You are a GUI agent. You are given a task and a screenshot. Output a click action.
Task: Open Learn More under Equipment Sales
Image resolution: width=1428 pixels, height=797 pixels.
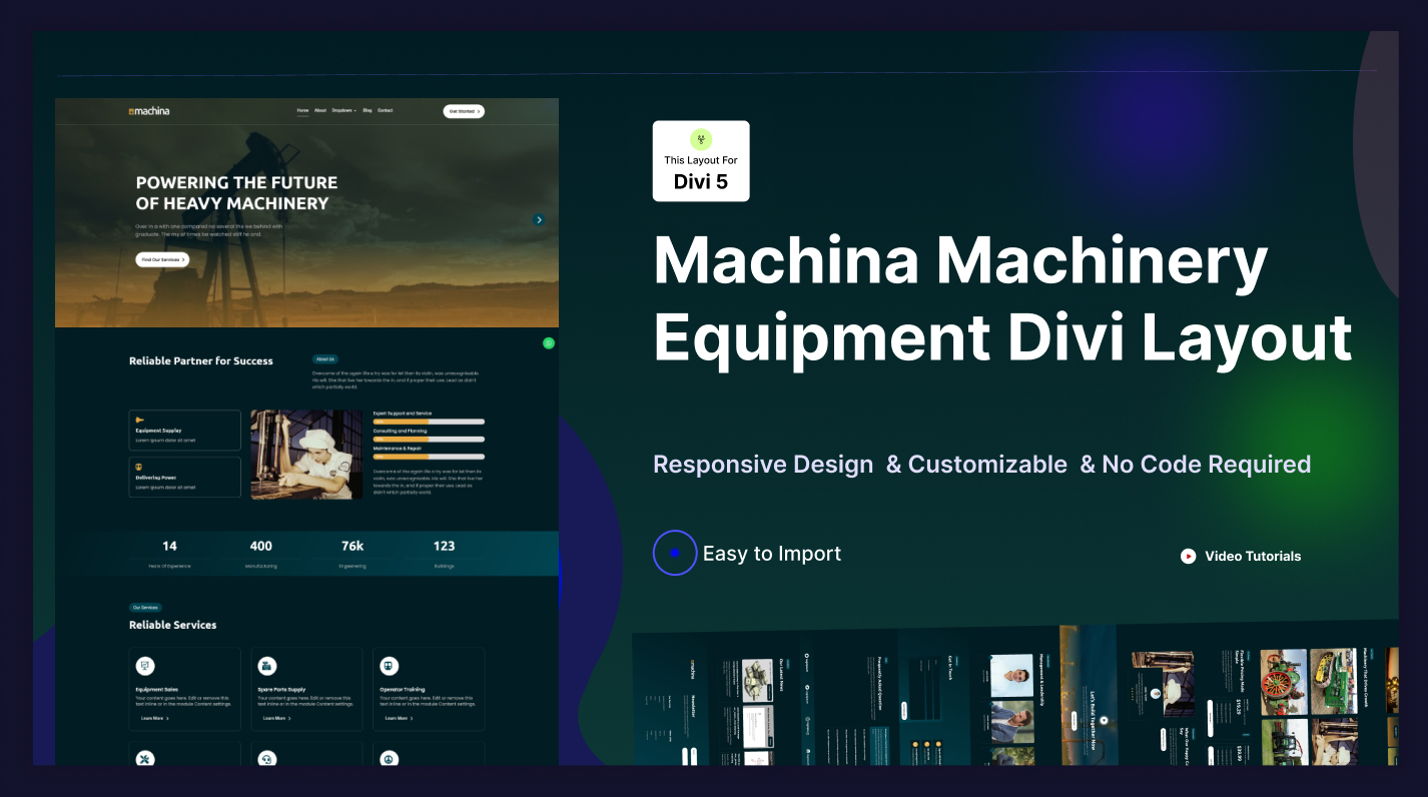155,718
